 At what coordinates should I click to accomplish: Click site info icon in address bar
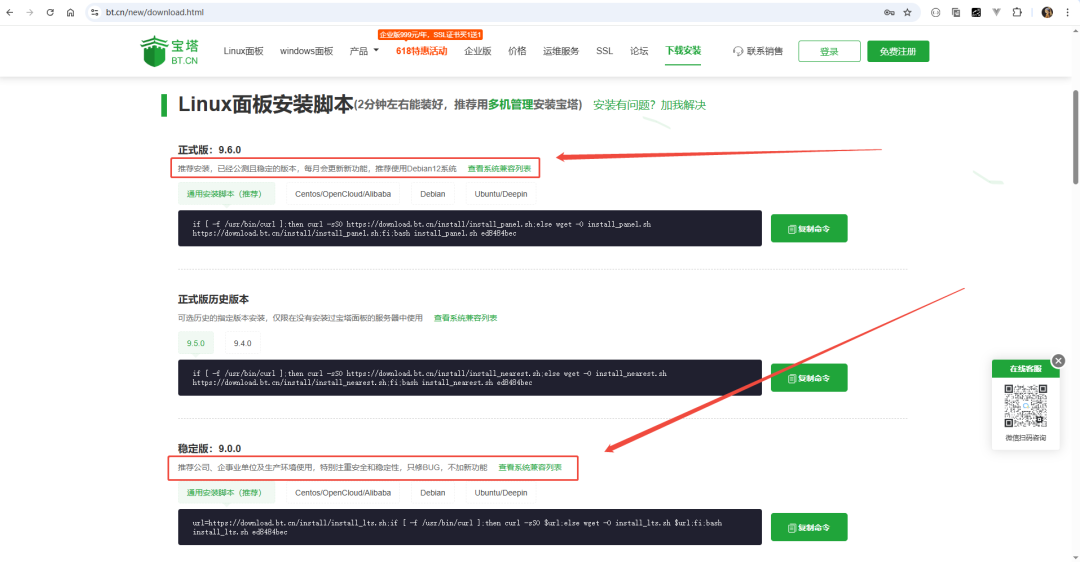point(95,12)
